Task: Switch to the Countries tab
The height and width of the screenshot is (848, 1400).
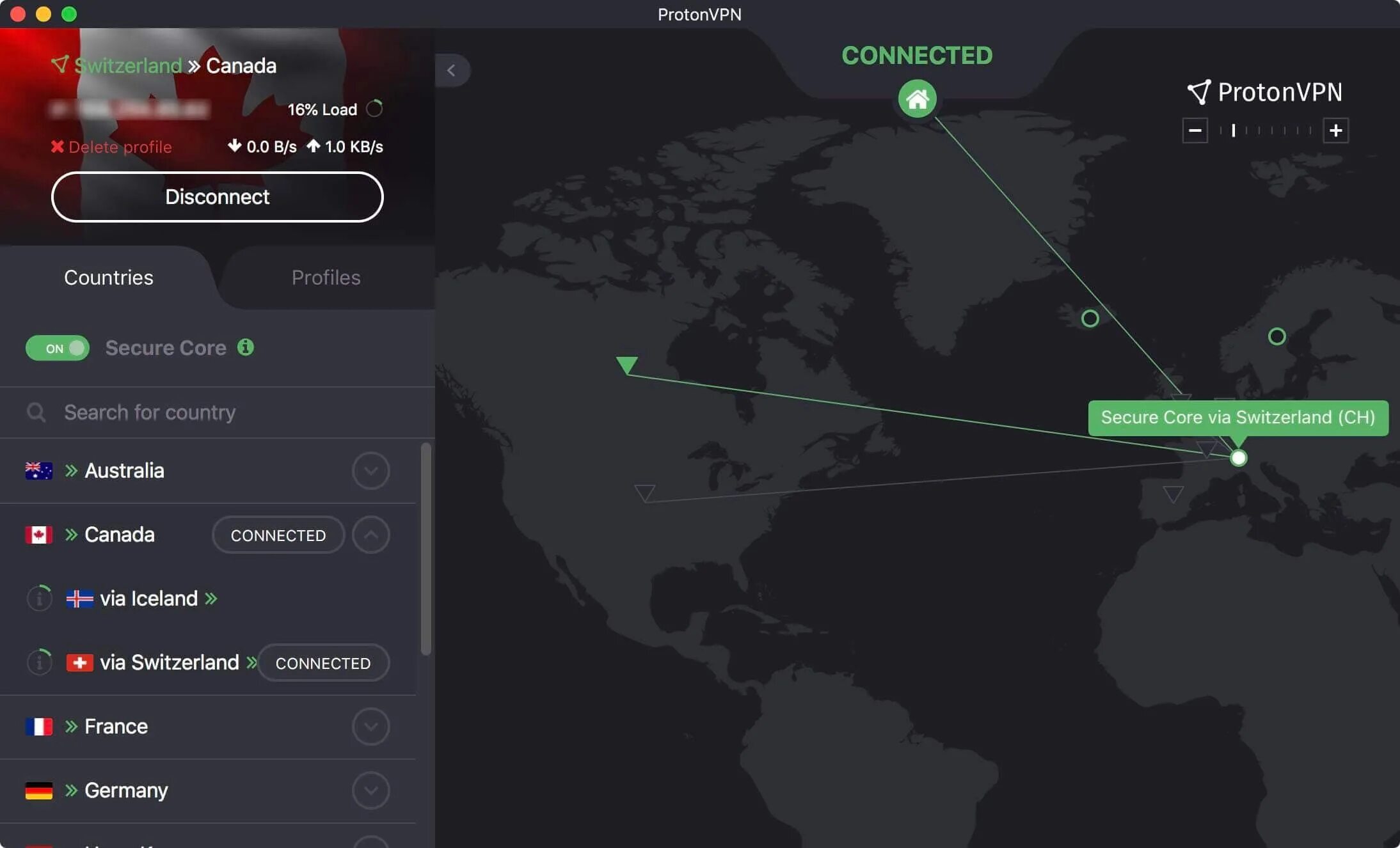Action: (108, 278)
